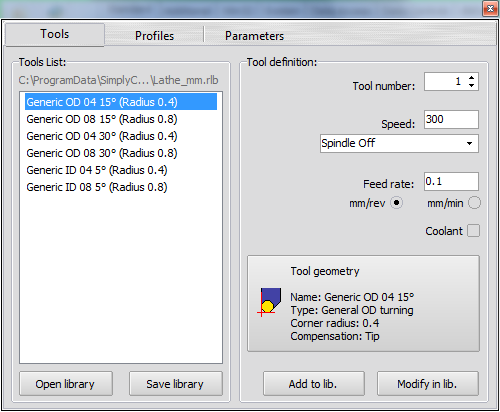Screen dimensions: 500x412
Task: Open the Spindle Off dropdown
Action: coord(399,144)
